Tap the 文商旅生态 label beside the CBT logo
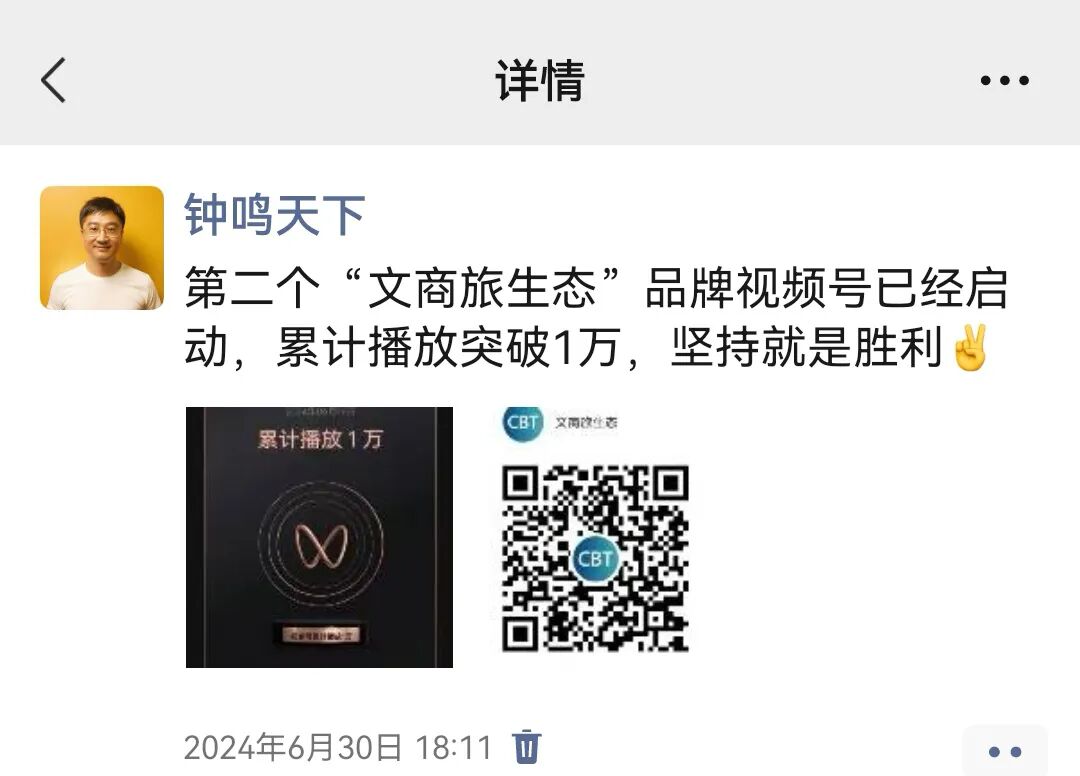This screenshot has height=776, width=1080. point(586,422)
